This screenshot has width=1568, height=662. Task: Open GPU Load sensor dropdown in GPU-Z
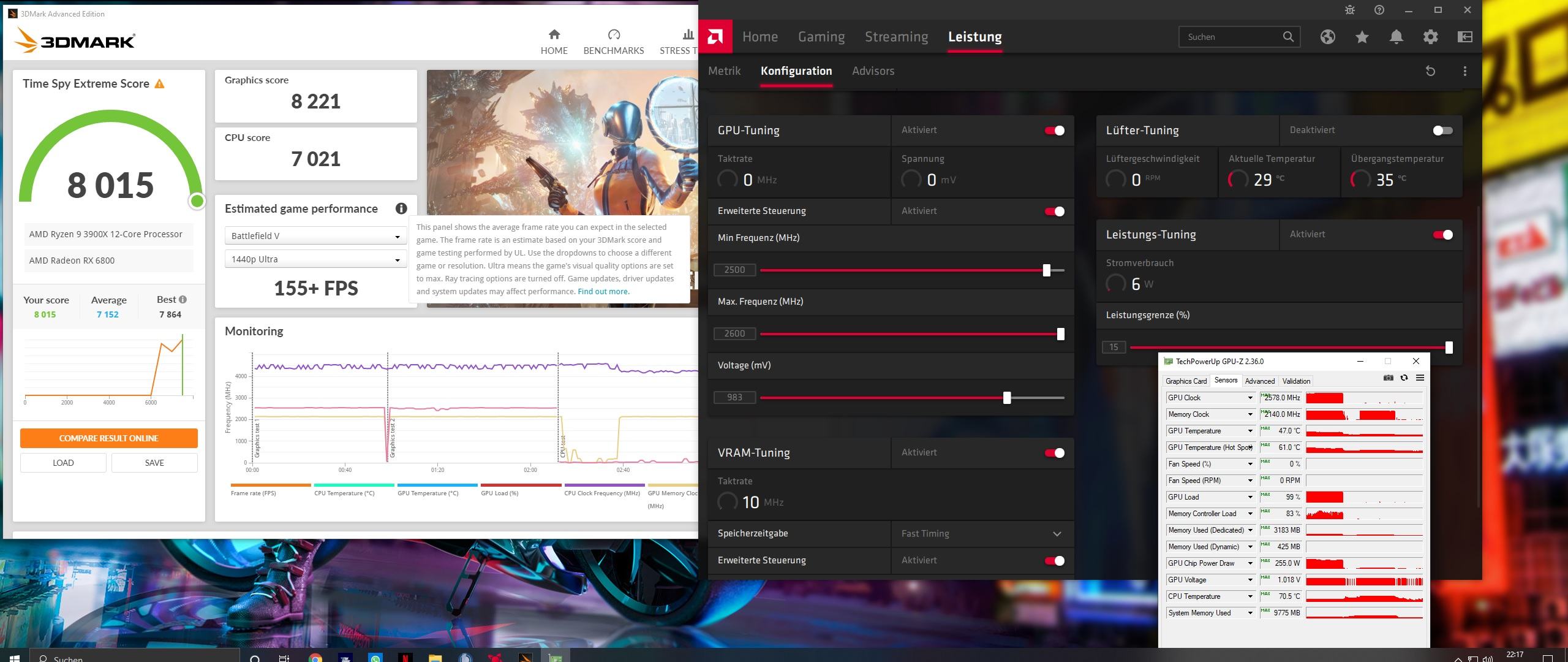pyautogui.click(x=1250, y=497)
